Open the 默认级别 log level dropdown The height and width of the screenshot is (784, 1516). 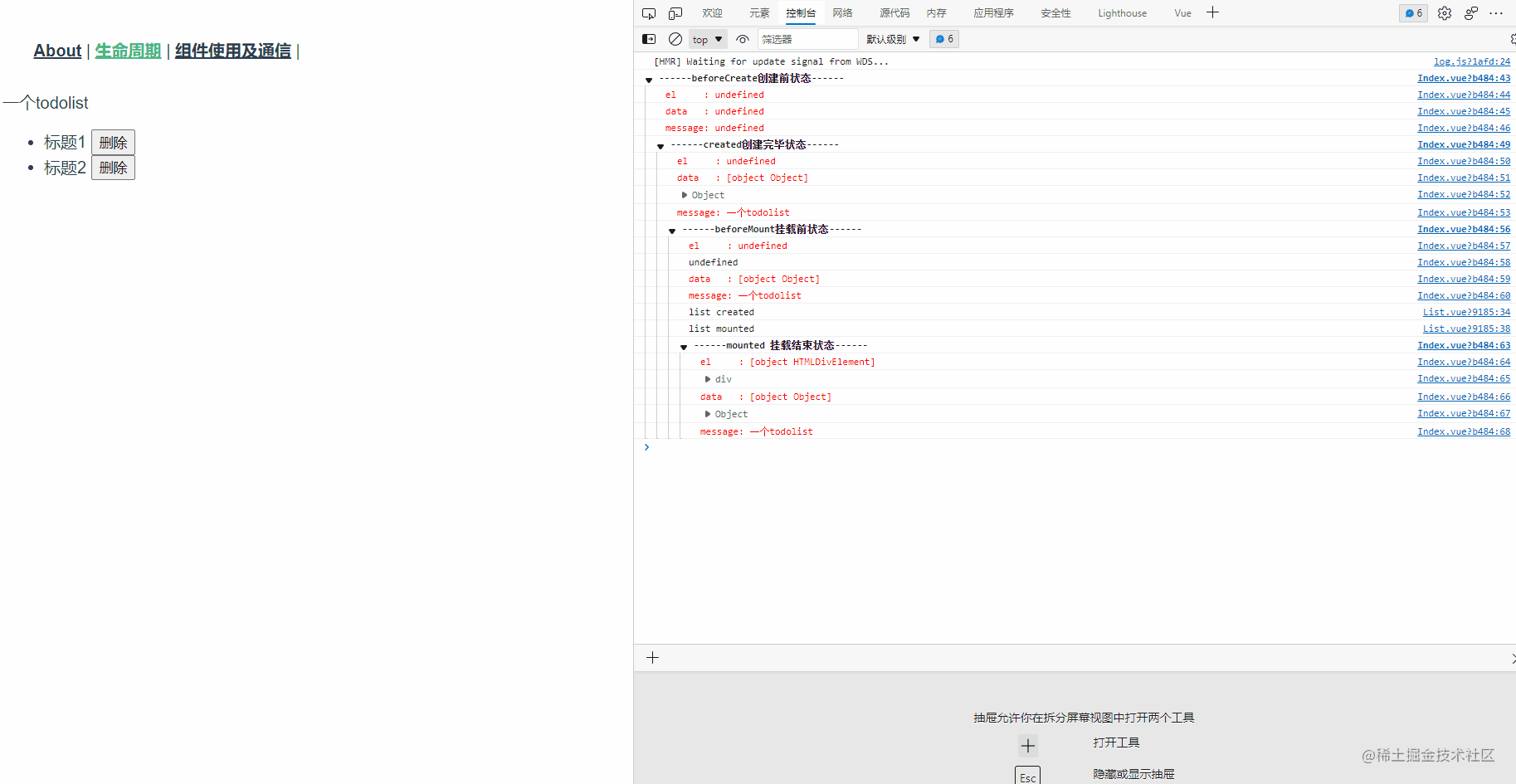coord(894,39)
